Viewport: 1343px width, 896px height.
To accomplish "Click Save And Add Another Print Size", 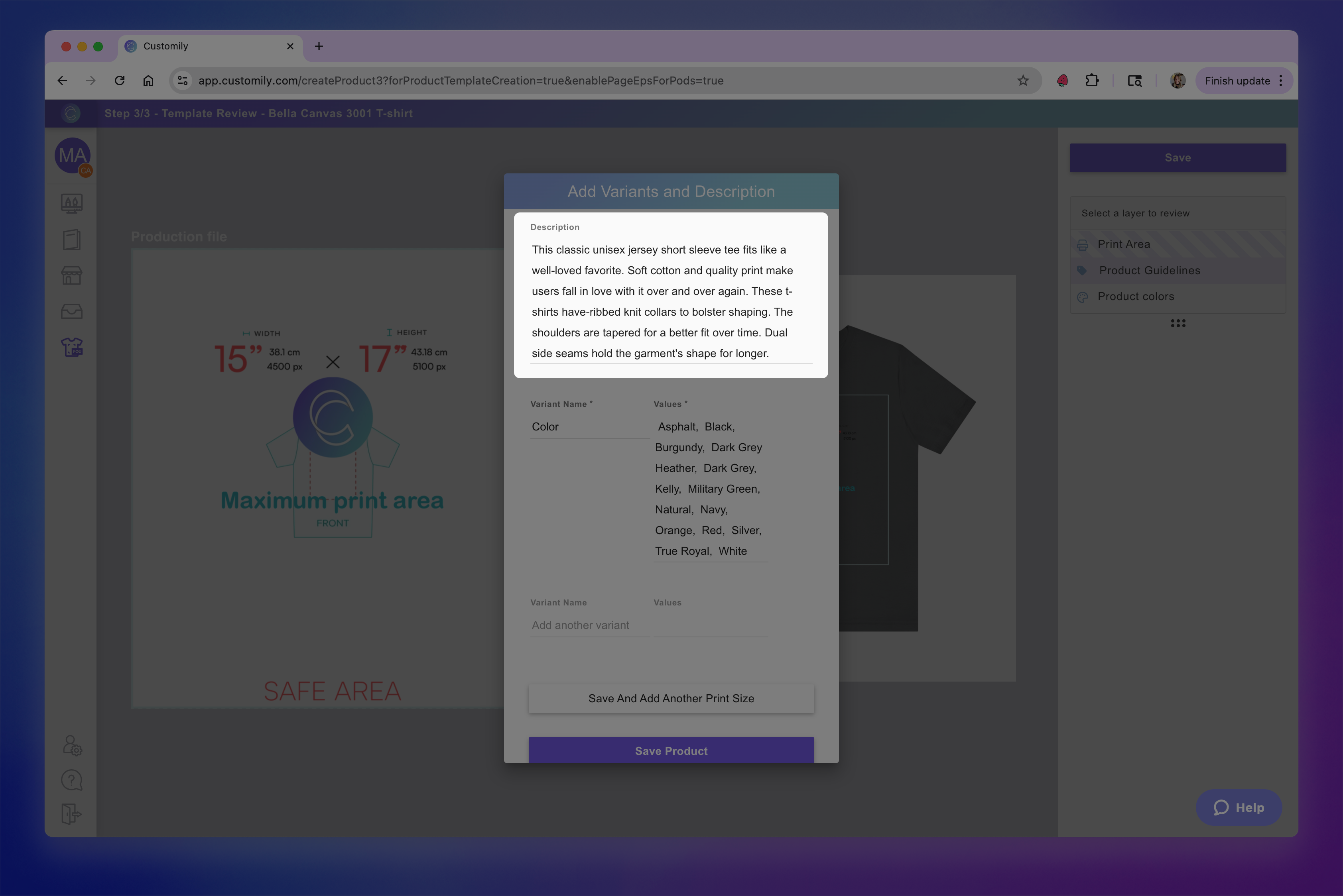I will tap(671, 698).
